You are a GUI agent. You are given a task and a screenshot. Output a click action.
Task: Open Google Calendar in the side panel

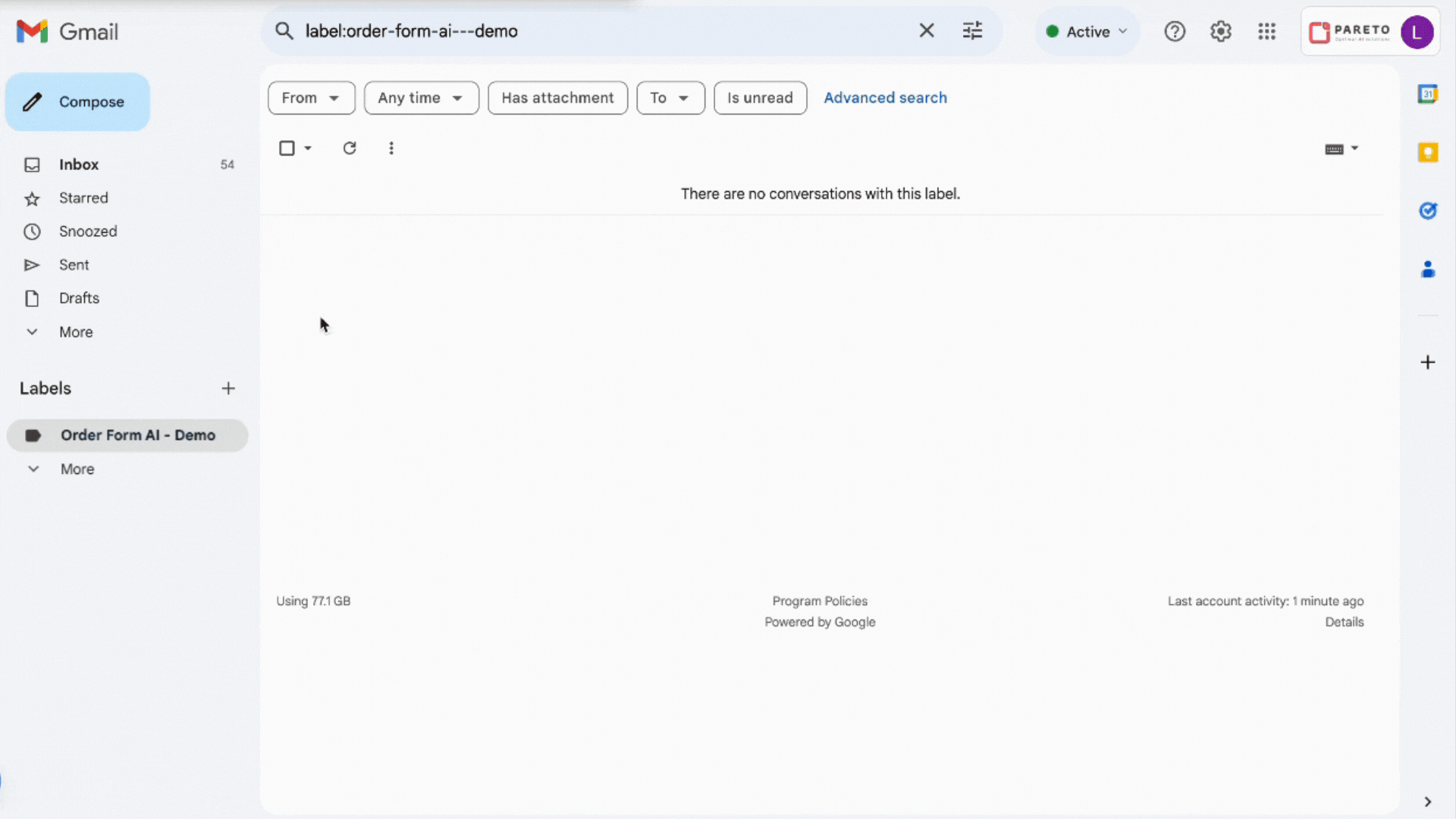[x=1429, y=94]
